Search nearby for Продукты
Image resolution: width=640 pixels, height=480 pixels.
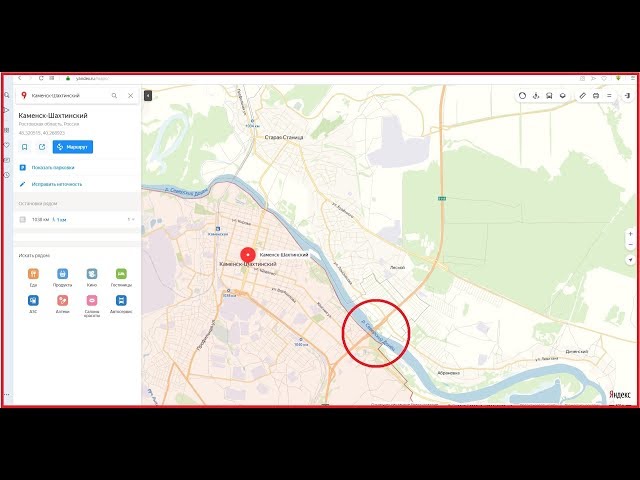pos(62,278)
